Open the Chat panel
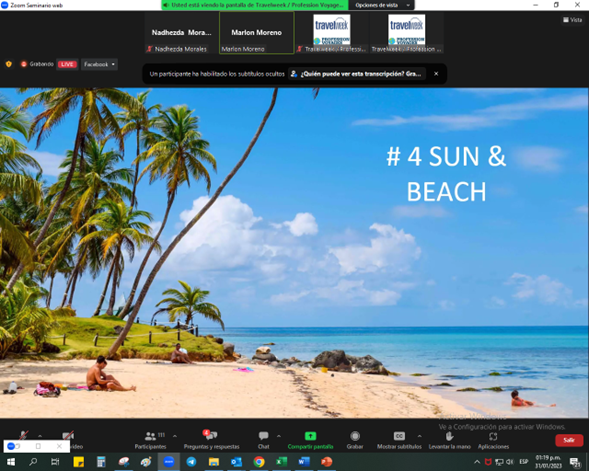Screen dimensions: 589x471 pyautogui.click(x=263, y=440)
